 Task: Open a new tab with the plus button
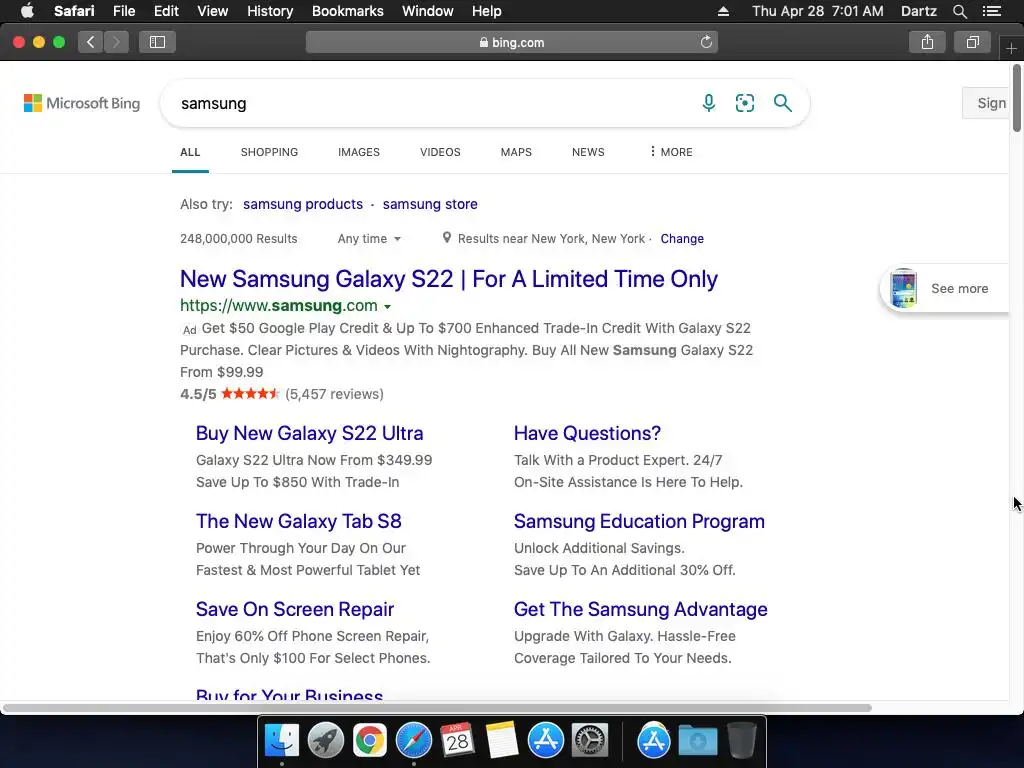[x=1011, y=48]
